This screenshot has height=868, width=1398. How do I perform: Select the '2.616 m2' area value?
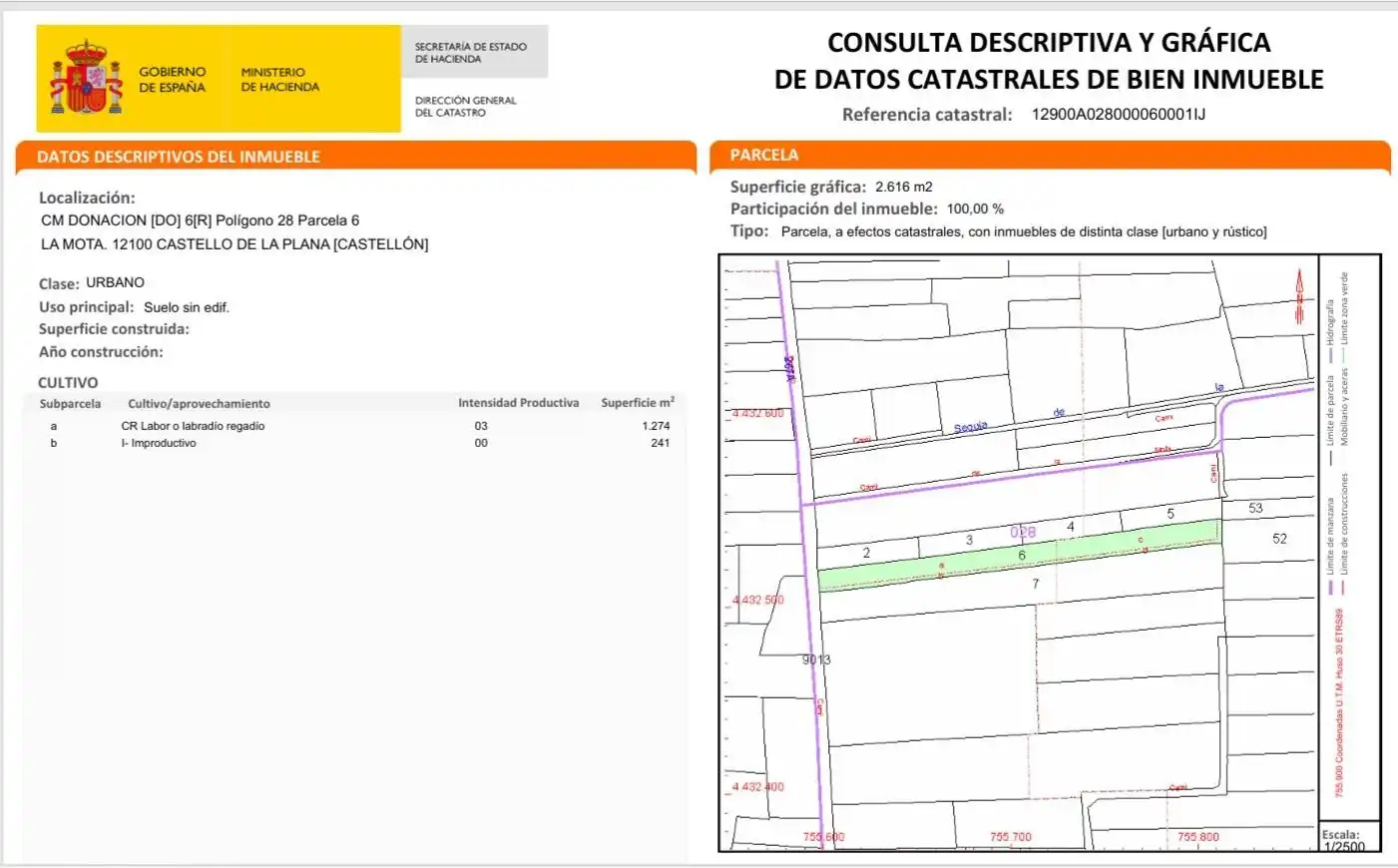click(904, 187)
